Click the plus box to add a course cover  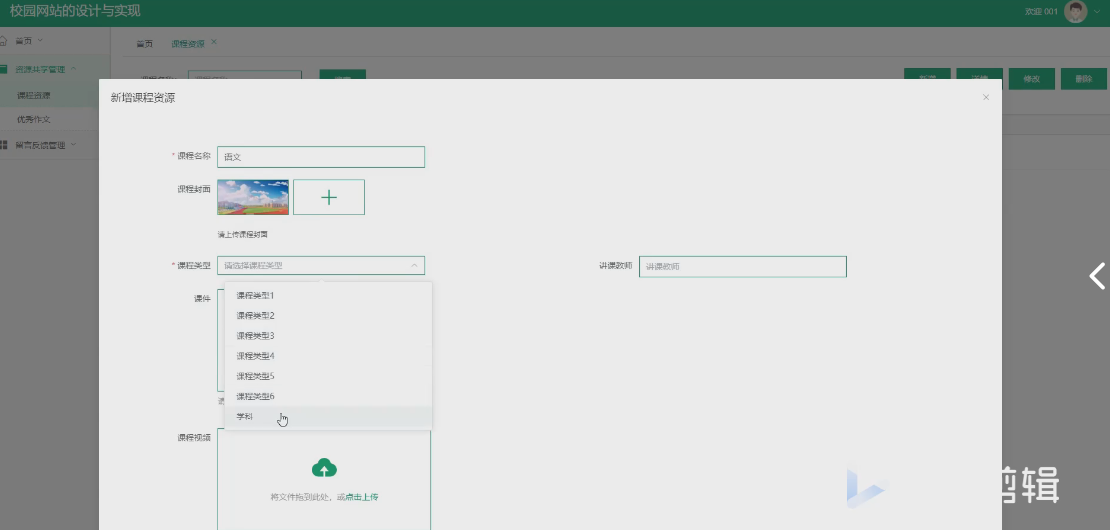point(329,197)
